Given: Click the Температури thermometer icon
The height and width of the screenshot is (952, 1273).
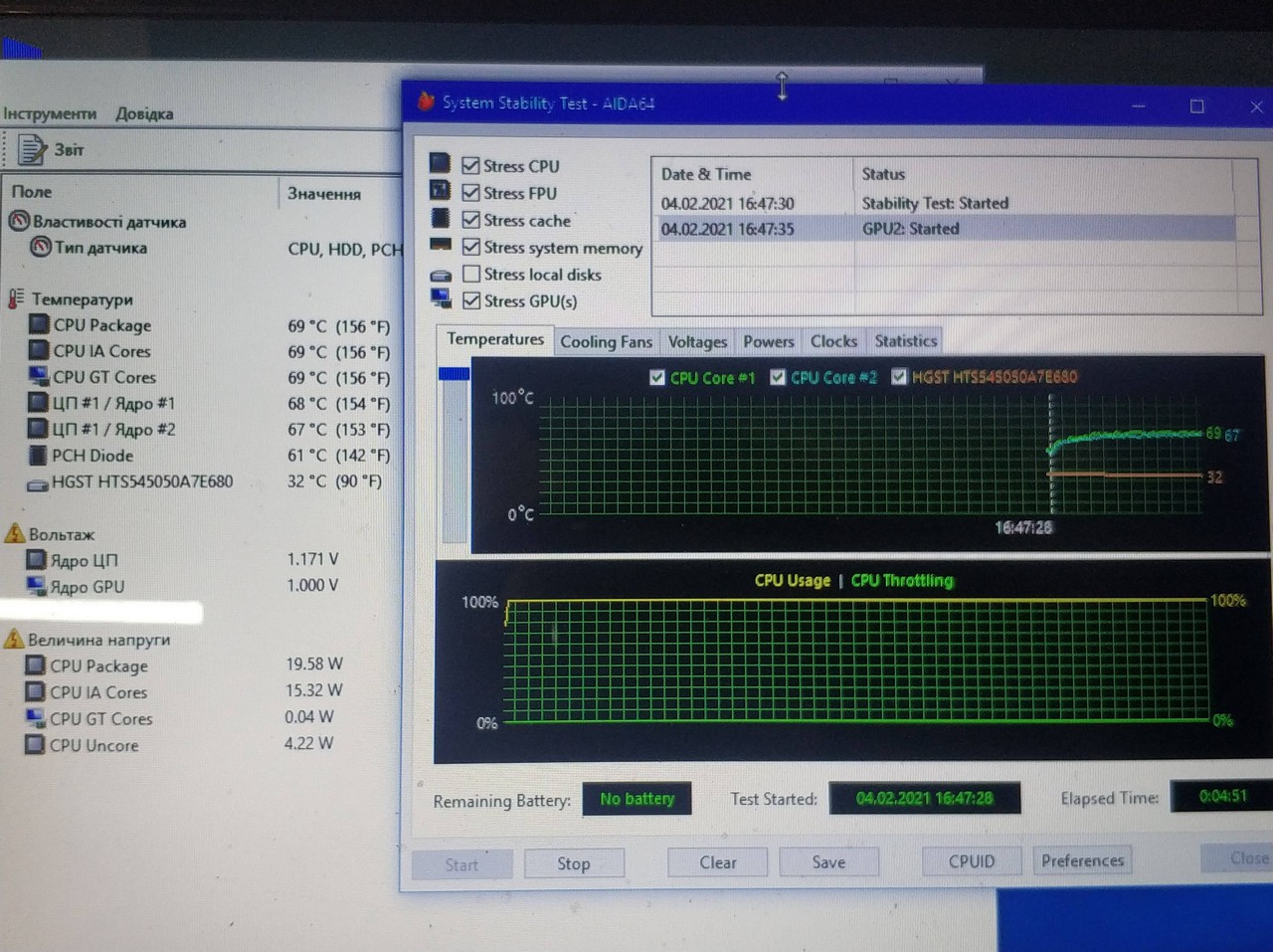Looking at the screenshot, I should 15,298.
